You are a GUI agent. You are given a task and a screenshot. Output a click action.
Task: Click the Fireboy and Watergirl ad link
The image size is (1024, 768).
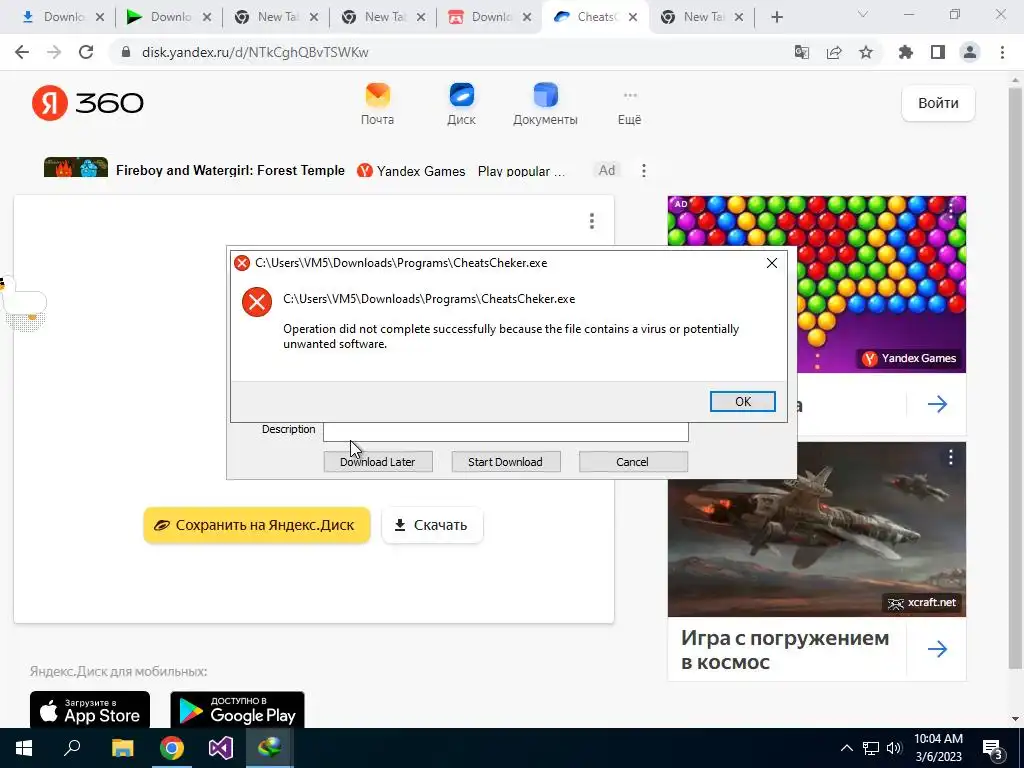[x=230, y=170]
